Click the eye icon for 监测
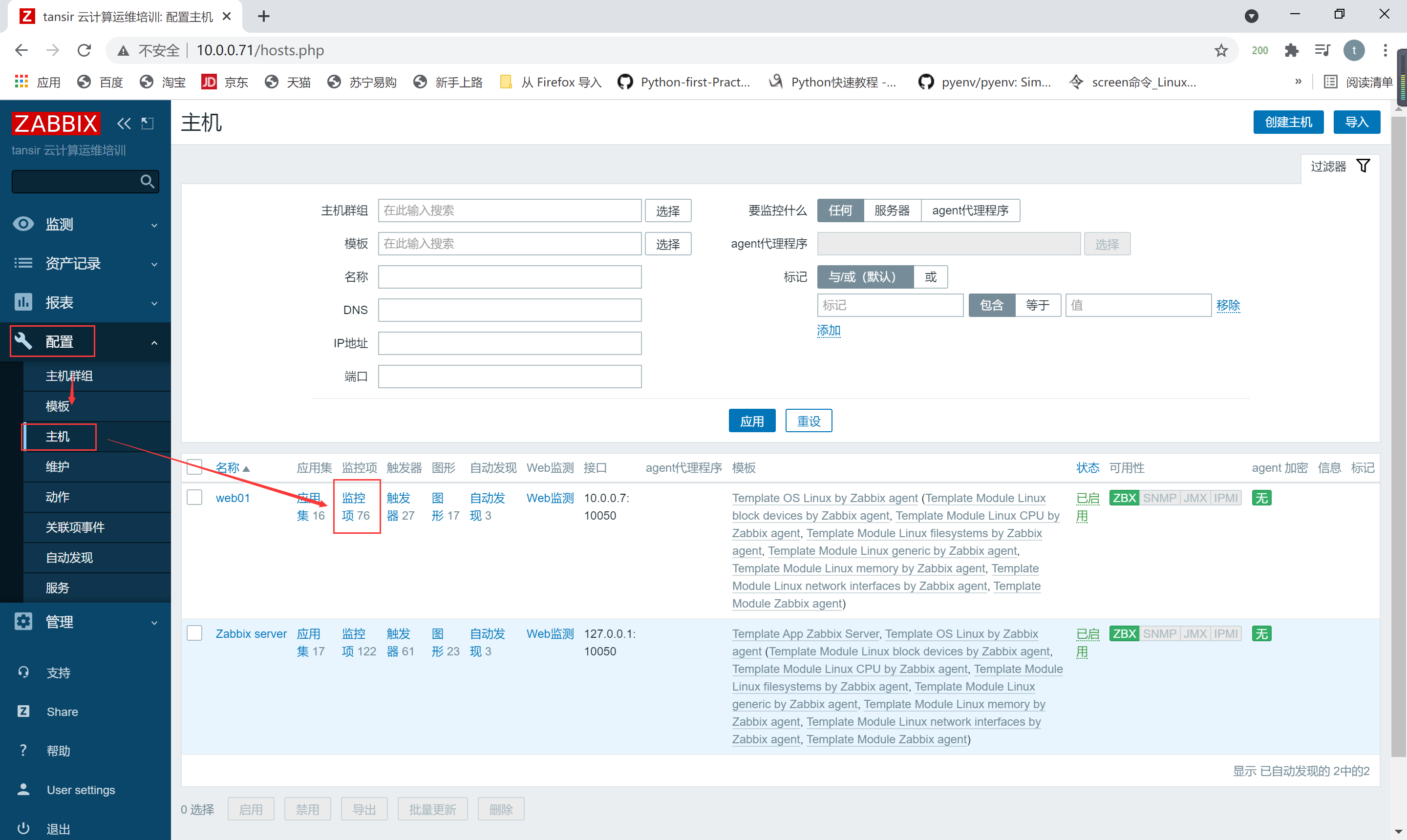 (23, 224)
